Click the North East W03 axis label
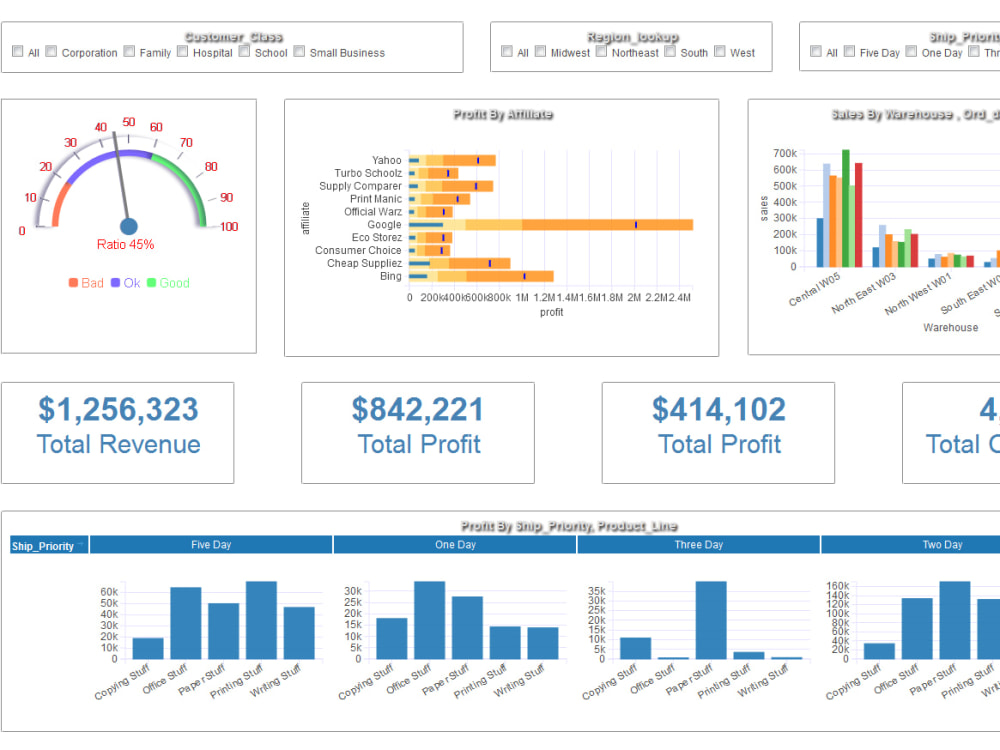Viewport: 1000px width, 750px height. tap(864, 293)
